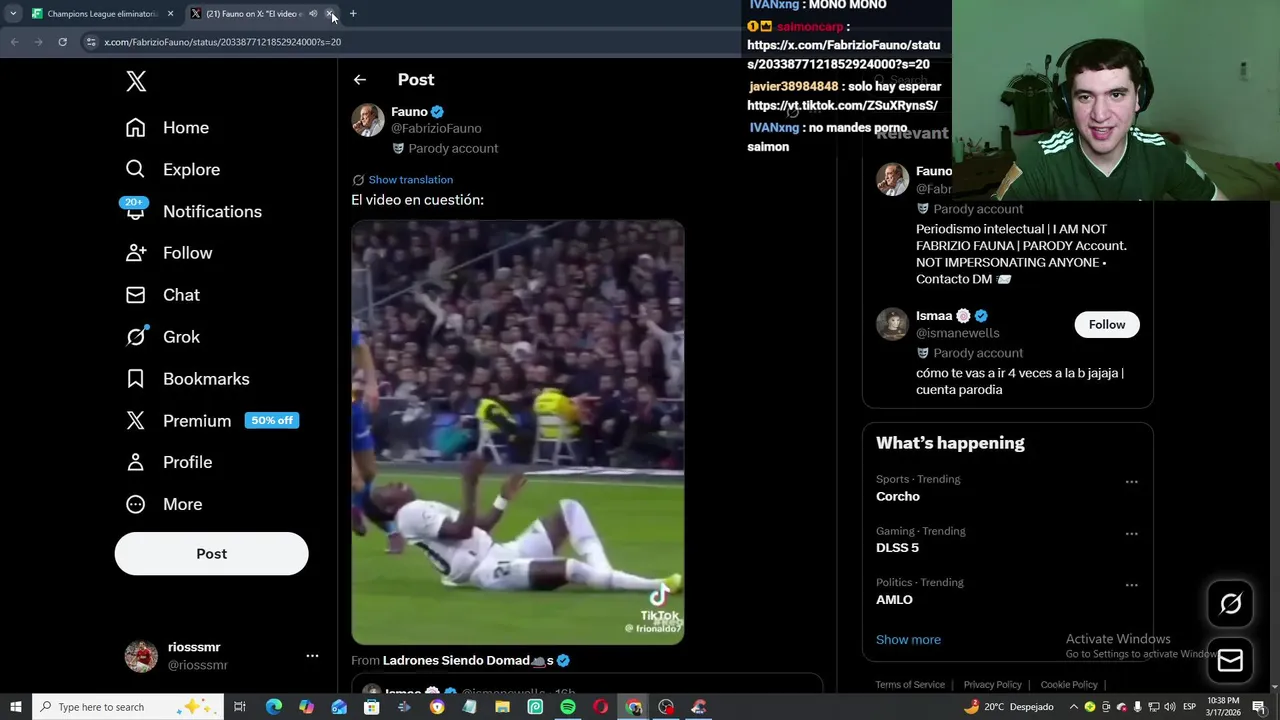The width and height of the screenshot is (1280, 720).
Task: Switch the ESP input language
Action: 1189,707
